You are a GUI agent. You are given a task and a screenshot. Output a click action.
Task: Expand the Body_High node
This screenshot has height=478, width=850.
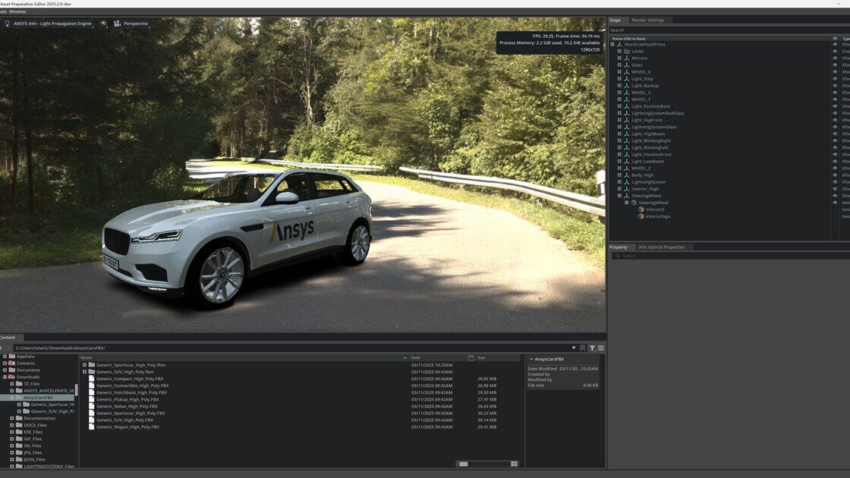pos(620,175)
